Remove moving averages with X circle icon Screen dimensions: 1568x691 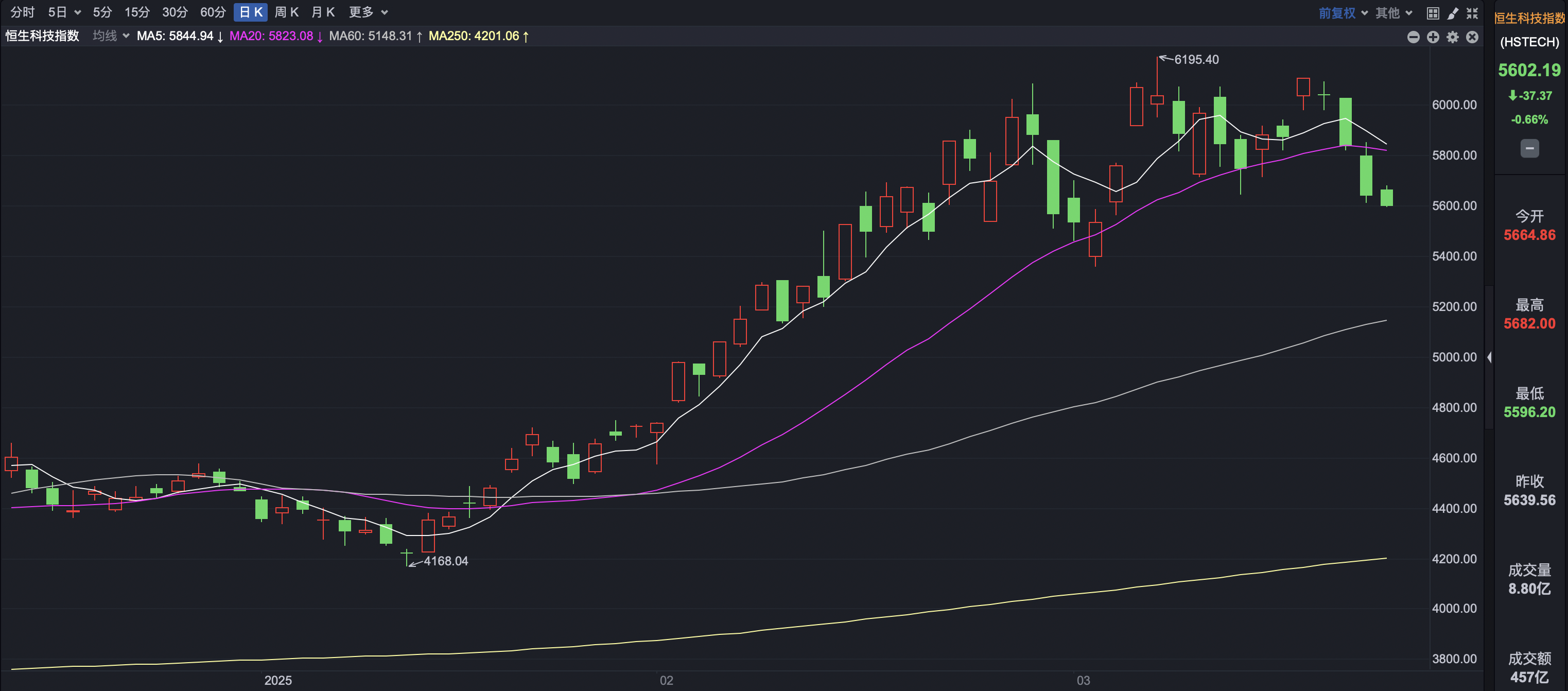(1472, 37)
